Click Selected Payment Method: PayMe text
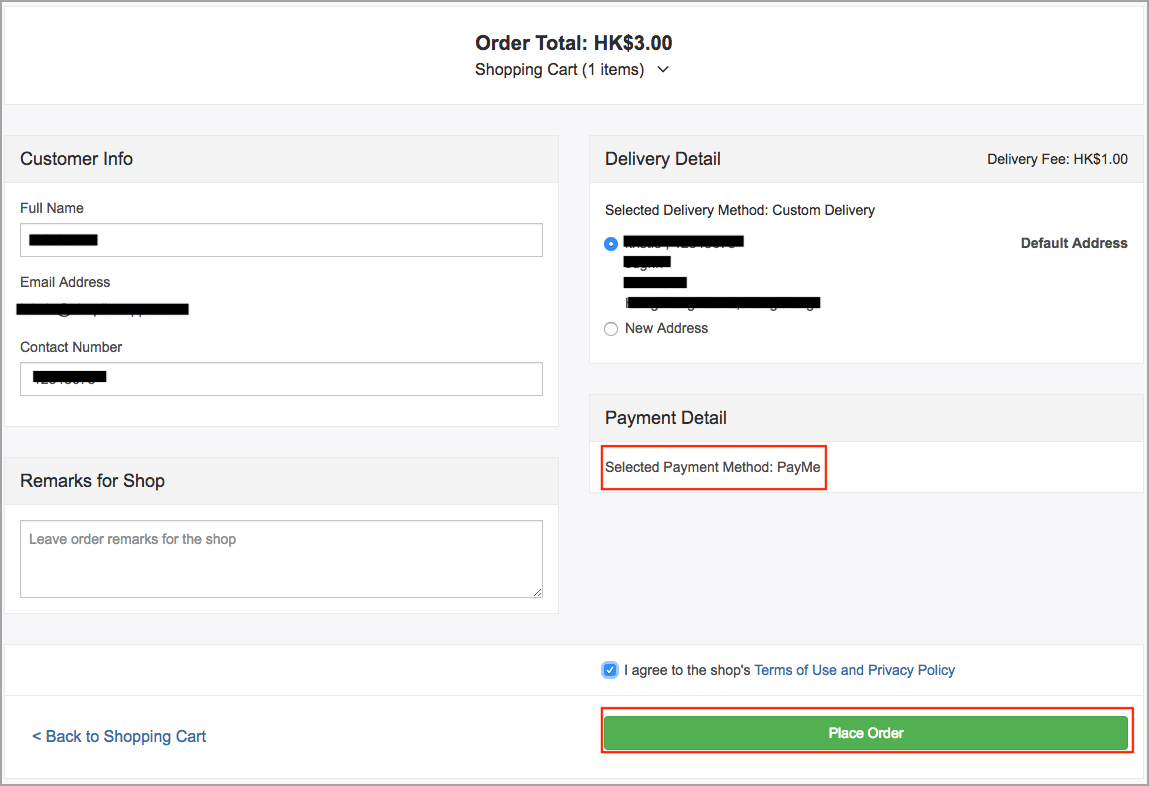The height and width of the screenshot is (786, 1149). (712, 467)
